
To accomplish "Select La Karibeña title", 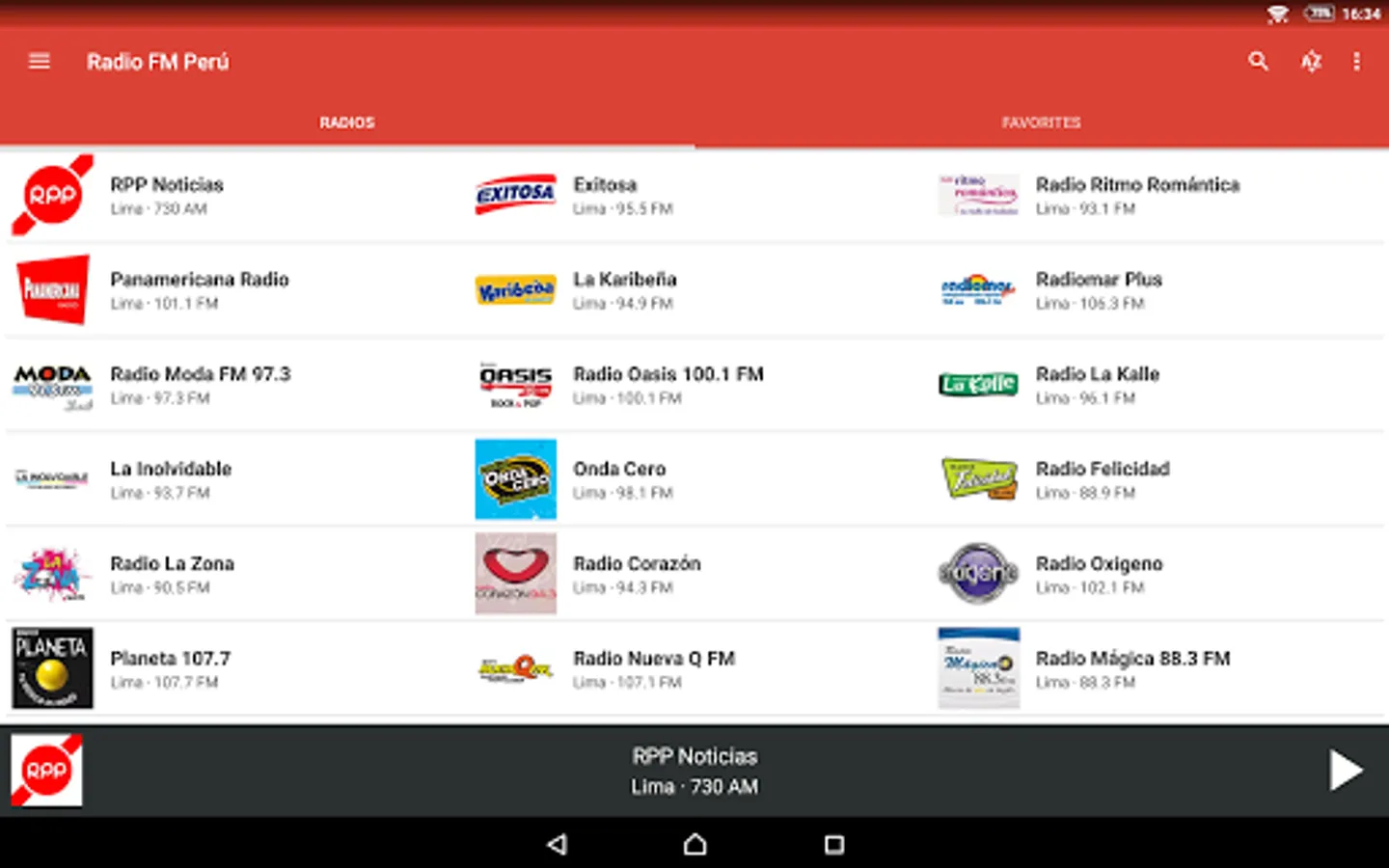I will 625,279.
